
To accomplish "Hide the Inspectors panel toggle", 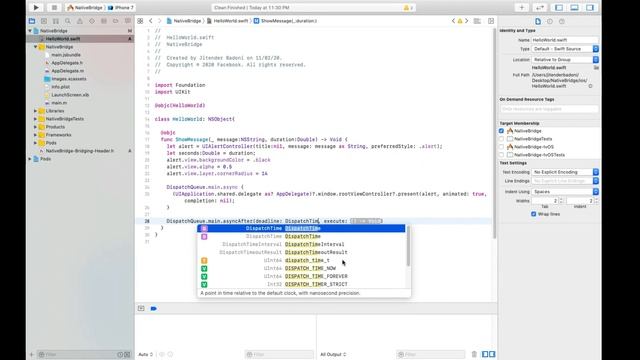I will coord(590,7).
